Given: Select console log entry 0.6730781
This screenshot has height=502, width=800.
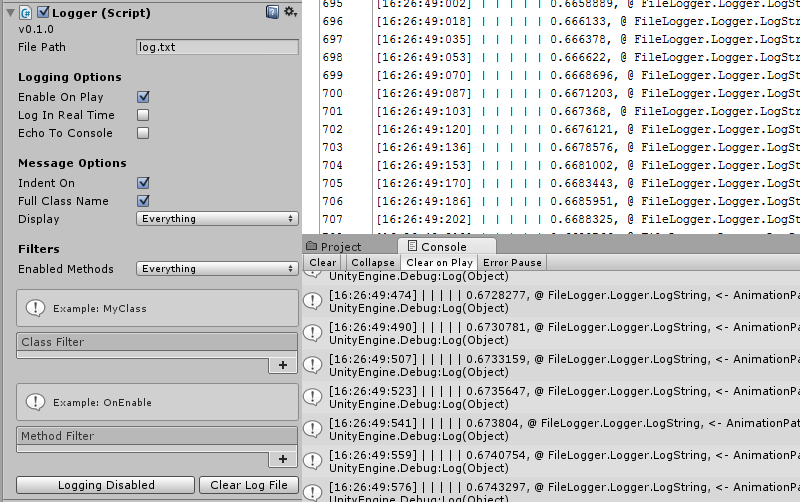Looking at the screenshot, I should pos(551,333).
